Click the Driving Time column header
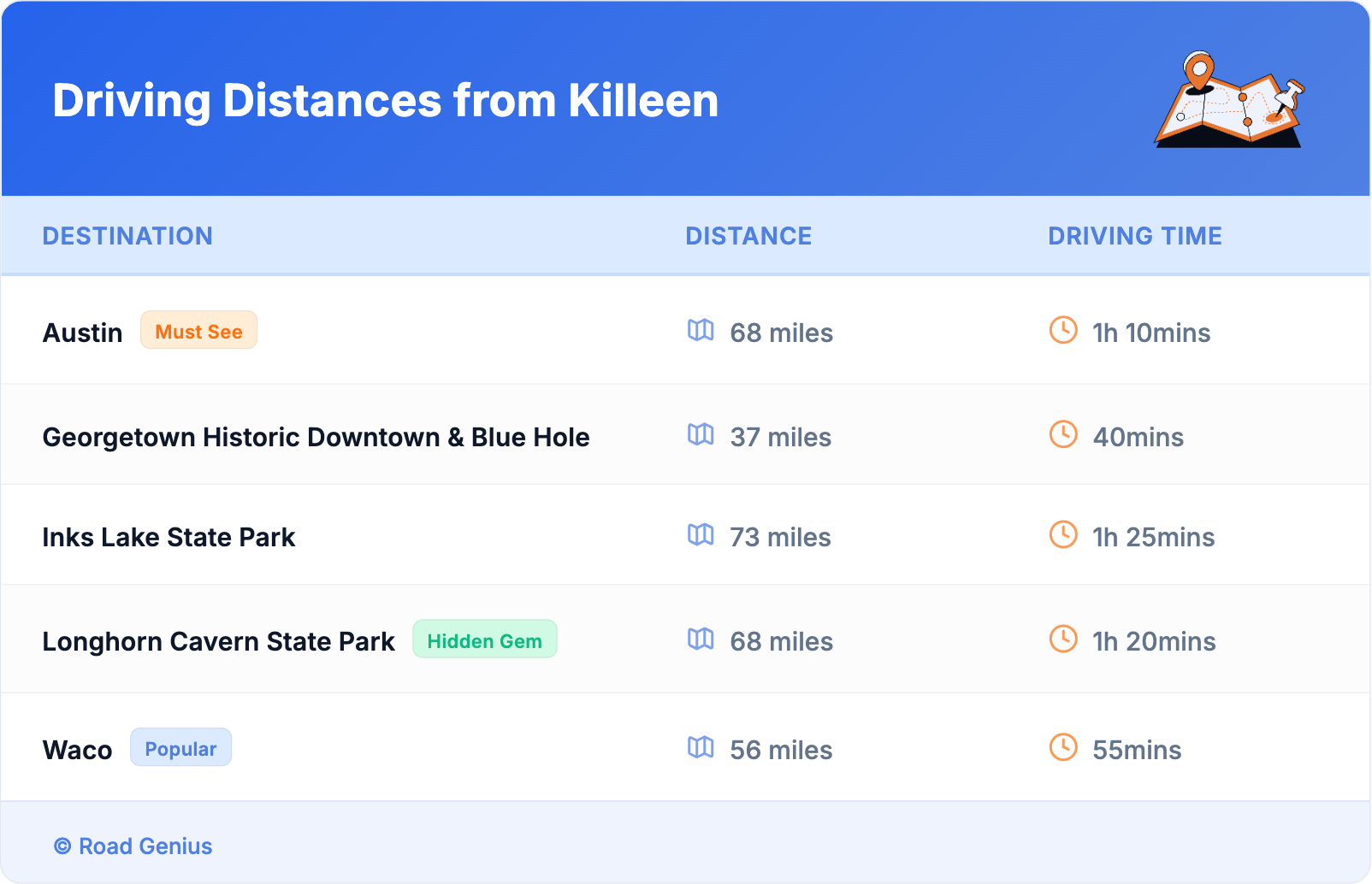1372x884 pixels. pyautogui.click(x=1134, y=236)
